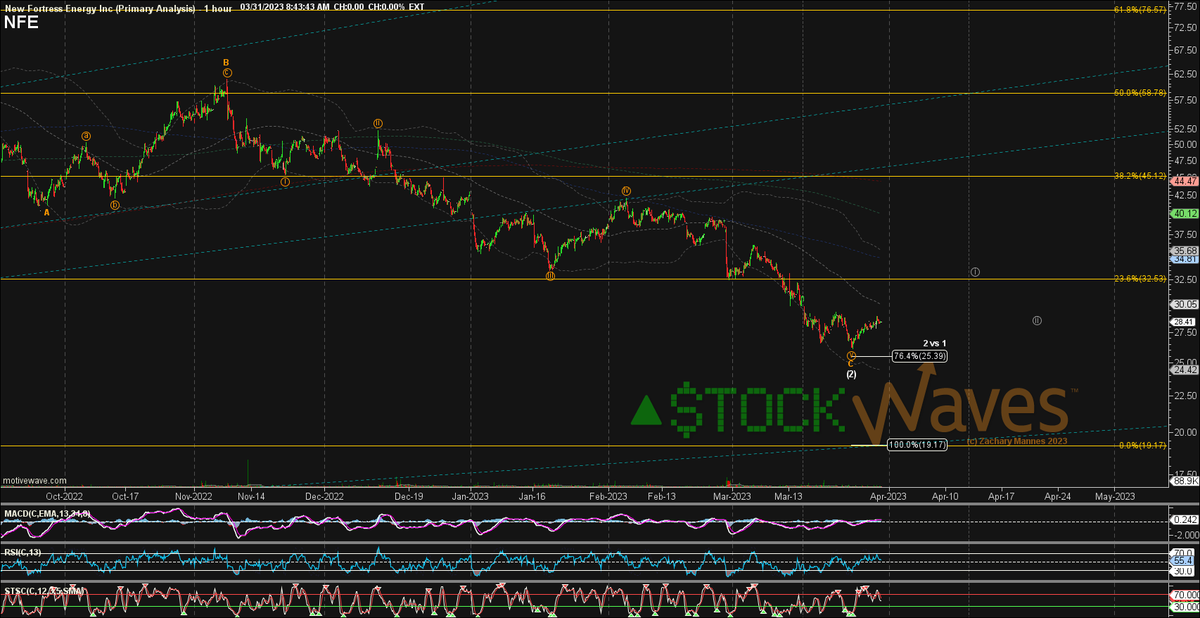Select the 0.0%(19.17) Fibonacci level label
The image size is (1200, 618).
pos(1144,445)
